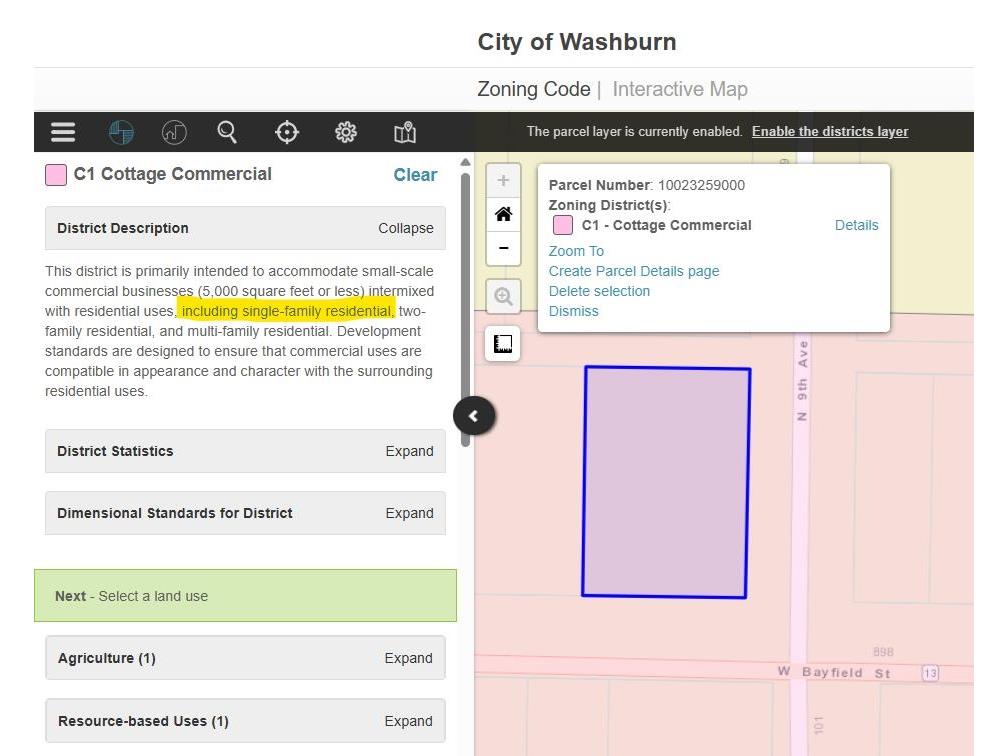The width and height of the screenshot is (1008, 756).
Task: Click the land use chart icon
Action: click(174, 132)
